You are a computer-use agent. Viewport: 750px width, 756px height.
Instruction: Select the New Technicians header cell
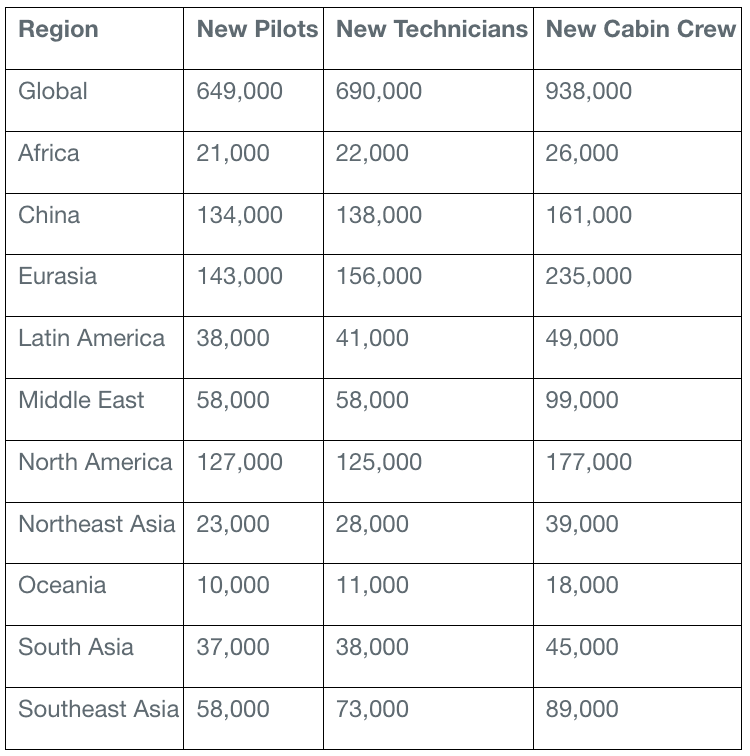click(431, 29)
